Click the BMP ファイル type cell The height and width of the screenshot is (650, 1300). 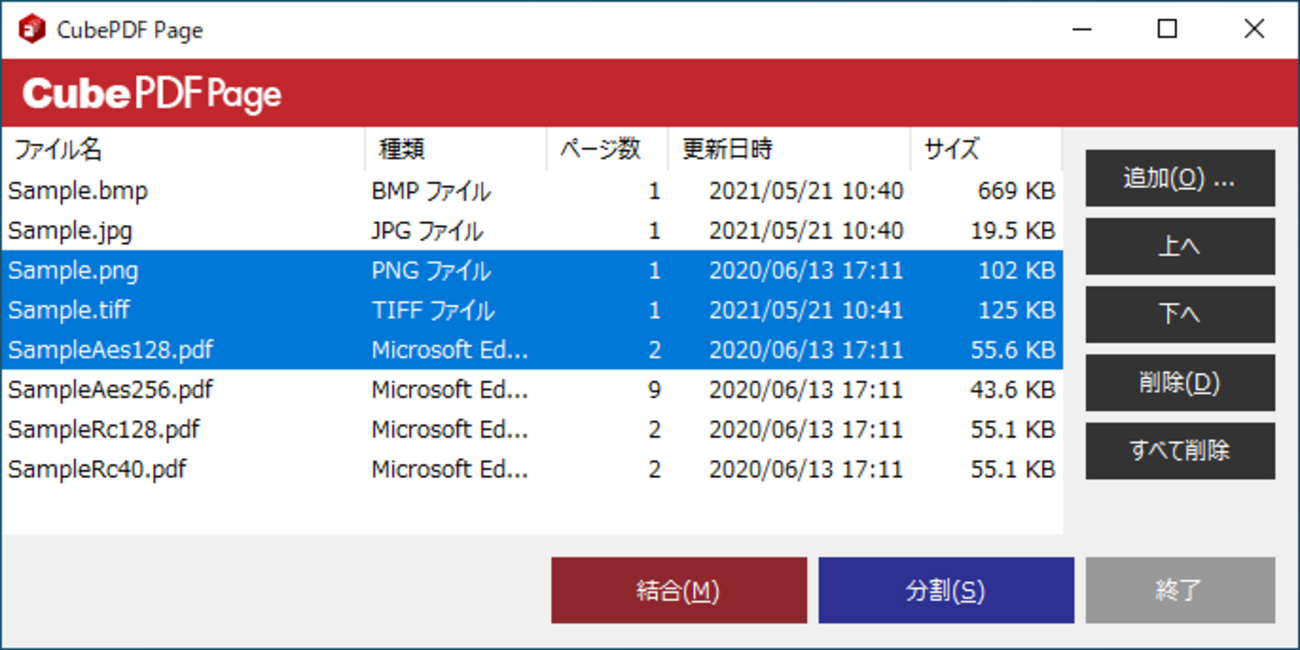pyautogui.click(x=431, y=191)
